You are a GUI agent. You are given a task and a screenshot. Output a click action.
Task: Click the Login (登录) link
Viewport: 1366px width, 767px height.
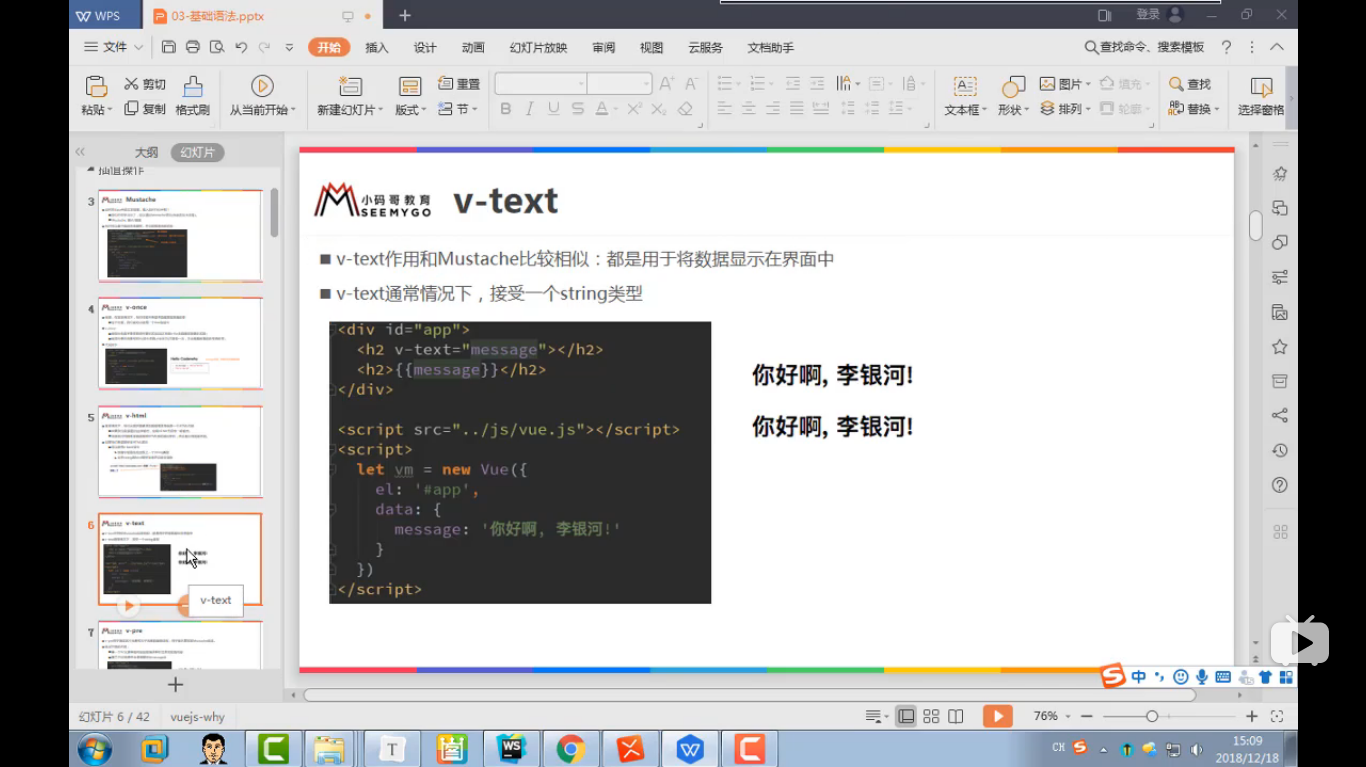[1148, 15]
